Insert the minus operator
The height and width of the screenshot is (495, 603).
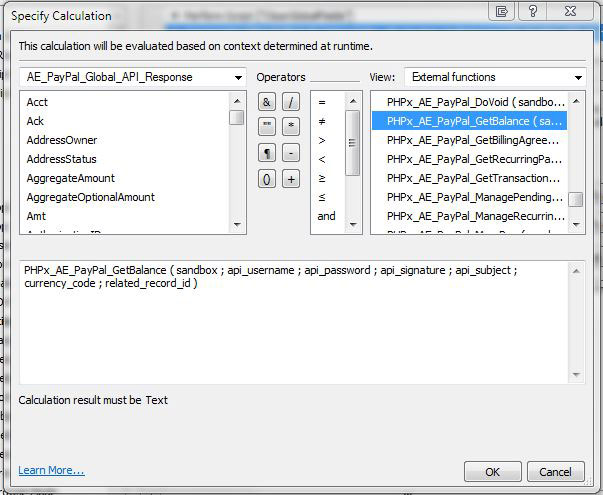point(291,153)
